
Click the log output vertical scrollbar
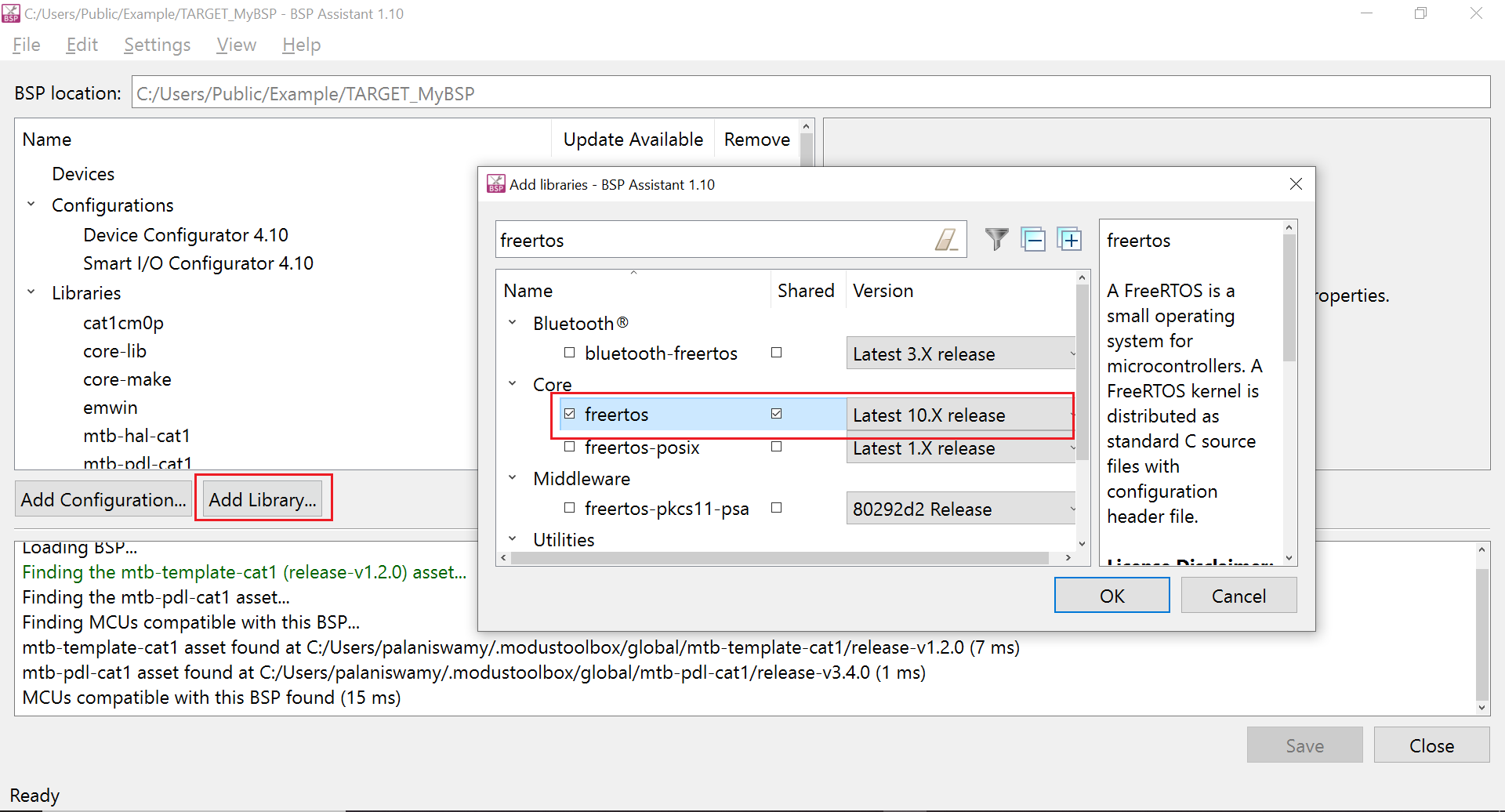click(1481, 635)
